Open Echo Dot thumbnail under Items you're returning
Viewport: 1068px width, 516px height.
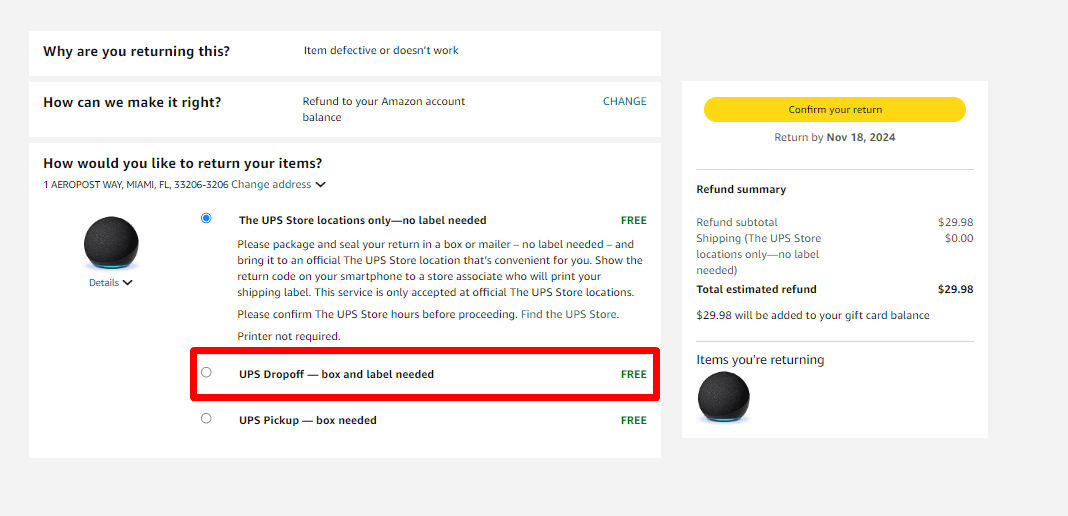[723, 398]
